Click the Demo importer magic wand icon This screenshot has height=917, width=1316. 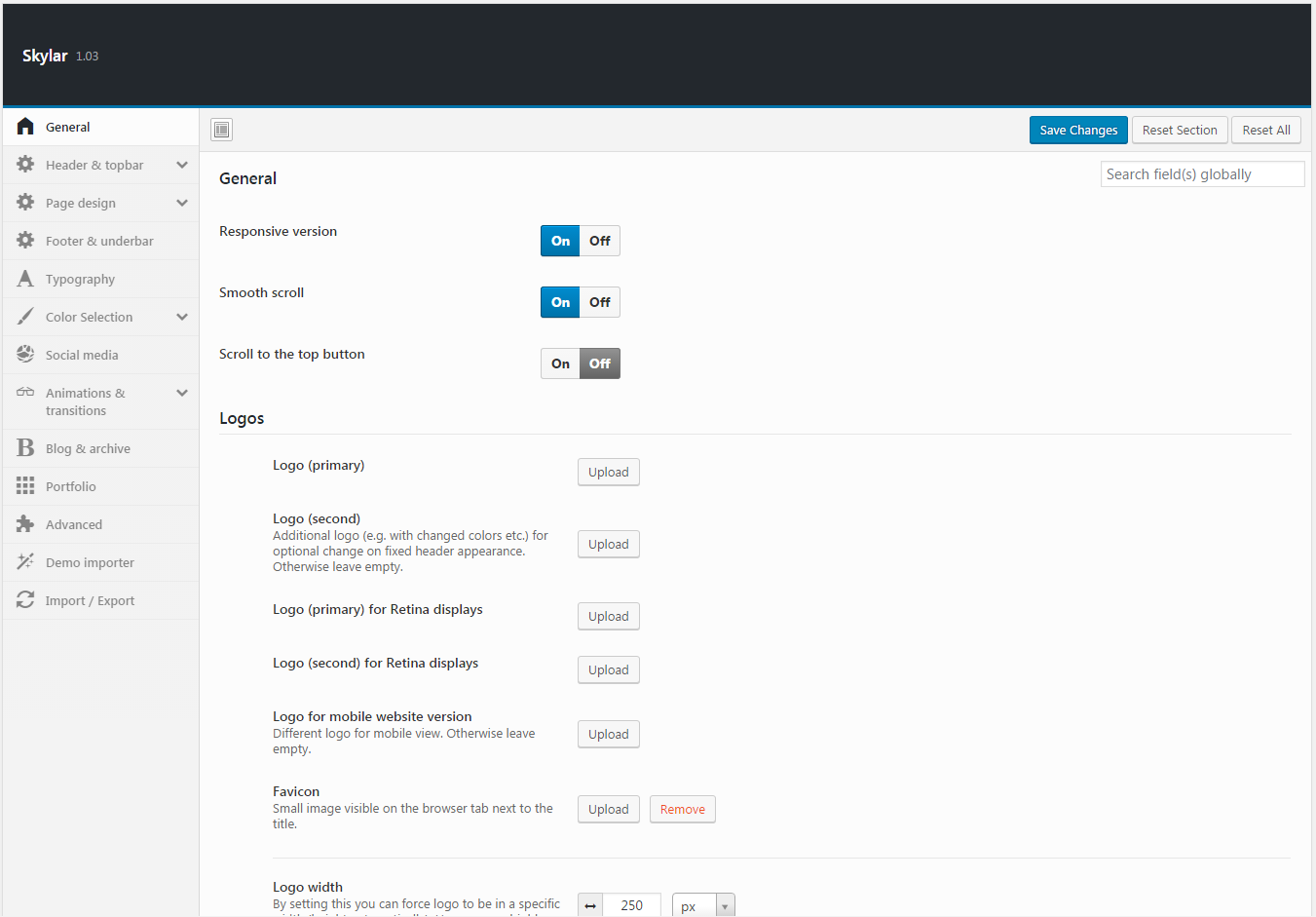tap(25, 562)
